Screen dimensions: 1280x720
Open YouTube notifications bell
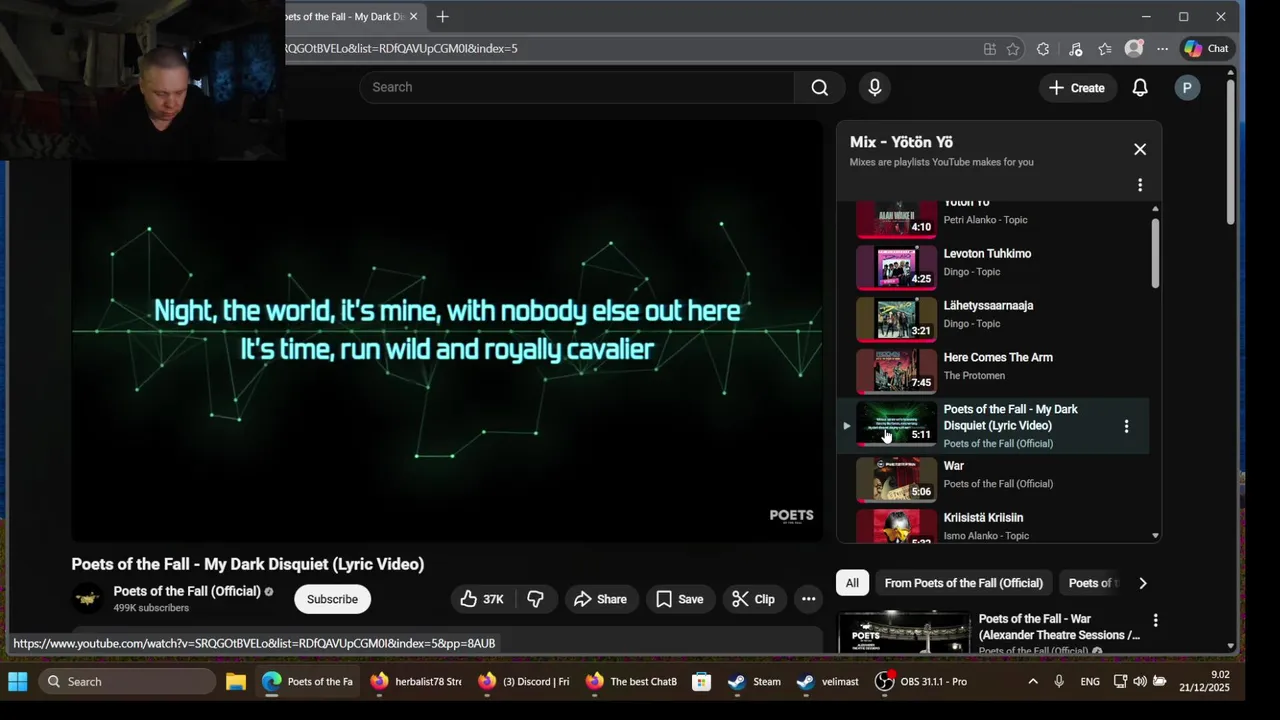point(1140,88)
